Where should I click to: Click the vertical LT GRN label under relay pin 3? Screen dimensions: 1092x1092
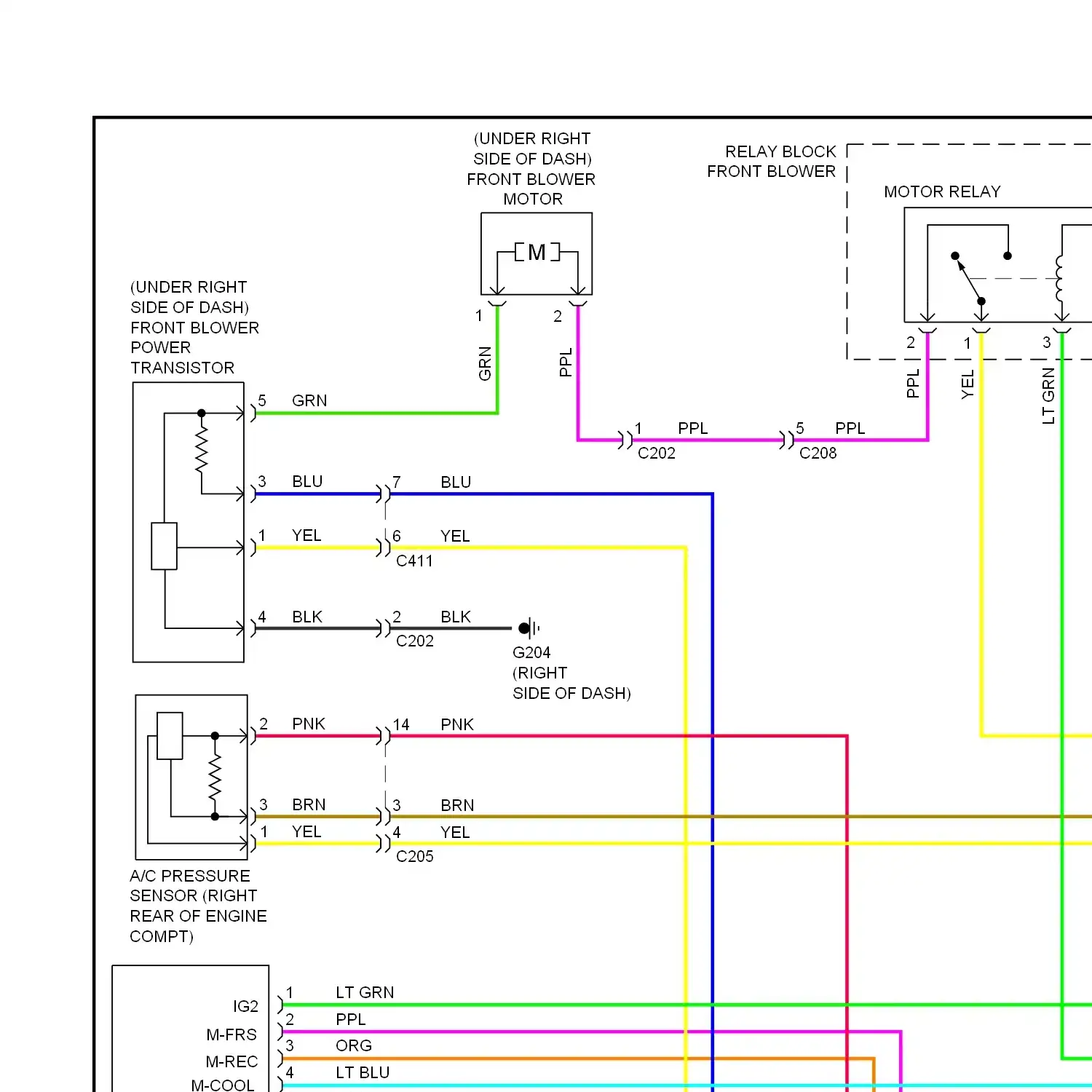pyautogui.click(x=1048, y=395)
